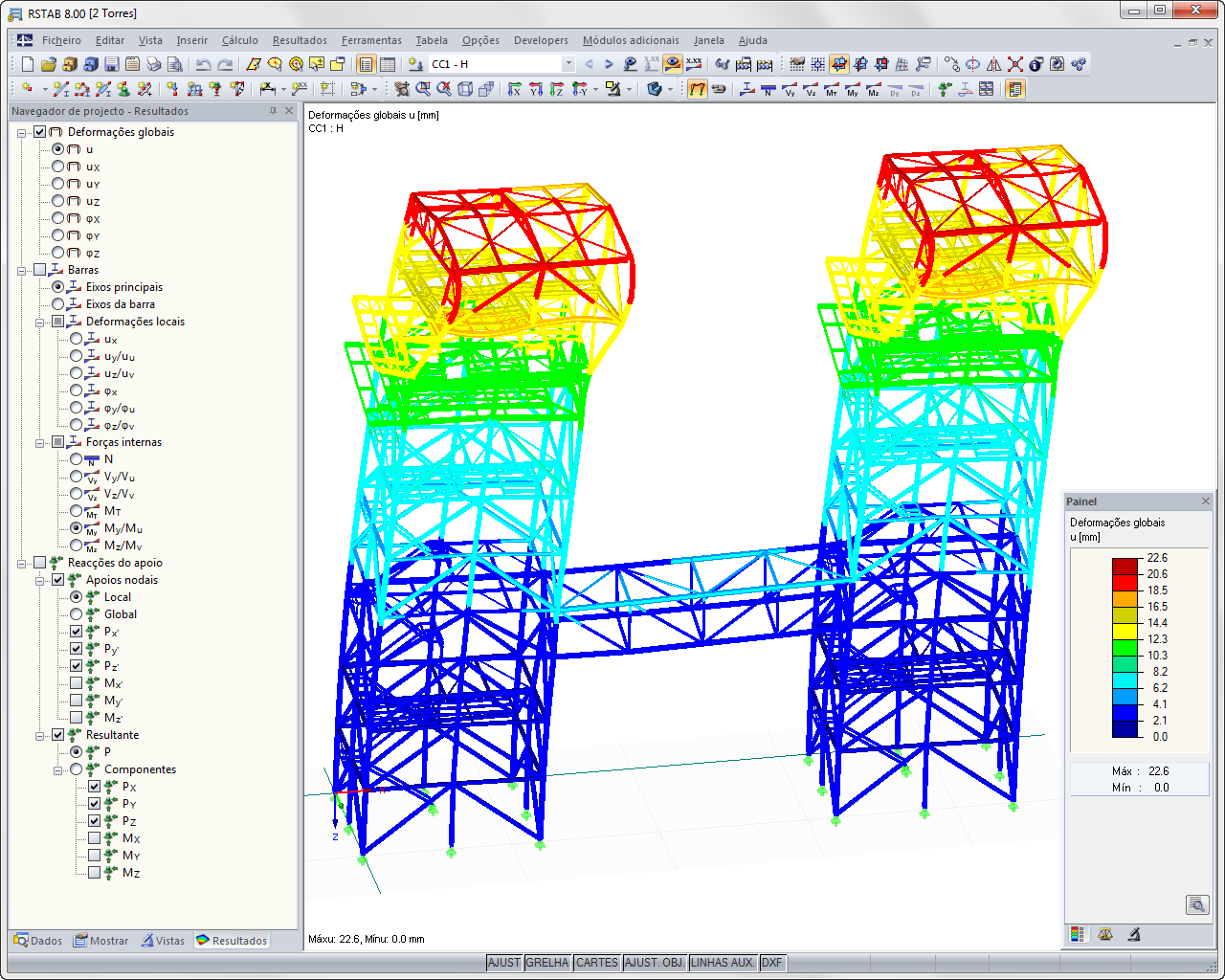Toggle the DXF status bar button
Image resolution: width=1225 pixels, height=980 pixels.
(x=772, y=963)
